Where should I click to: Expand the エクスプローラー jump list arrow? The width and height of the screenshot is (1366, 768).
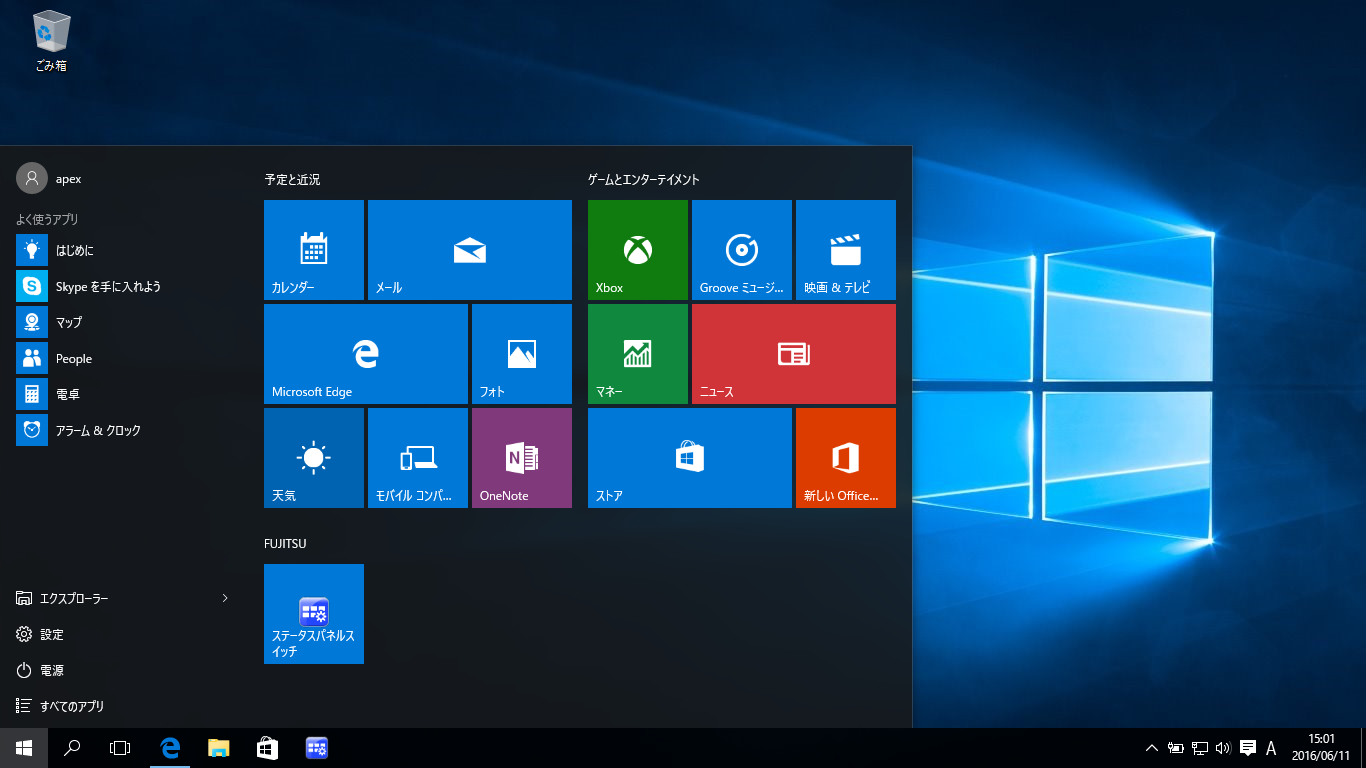(225, 598)
